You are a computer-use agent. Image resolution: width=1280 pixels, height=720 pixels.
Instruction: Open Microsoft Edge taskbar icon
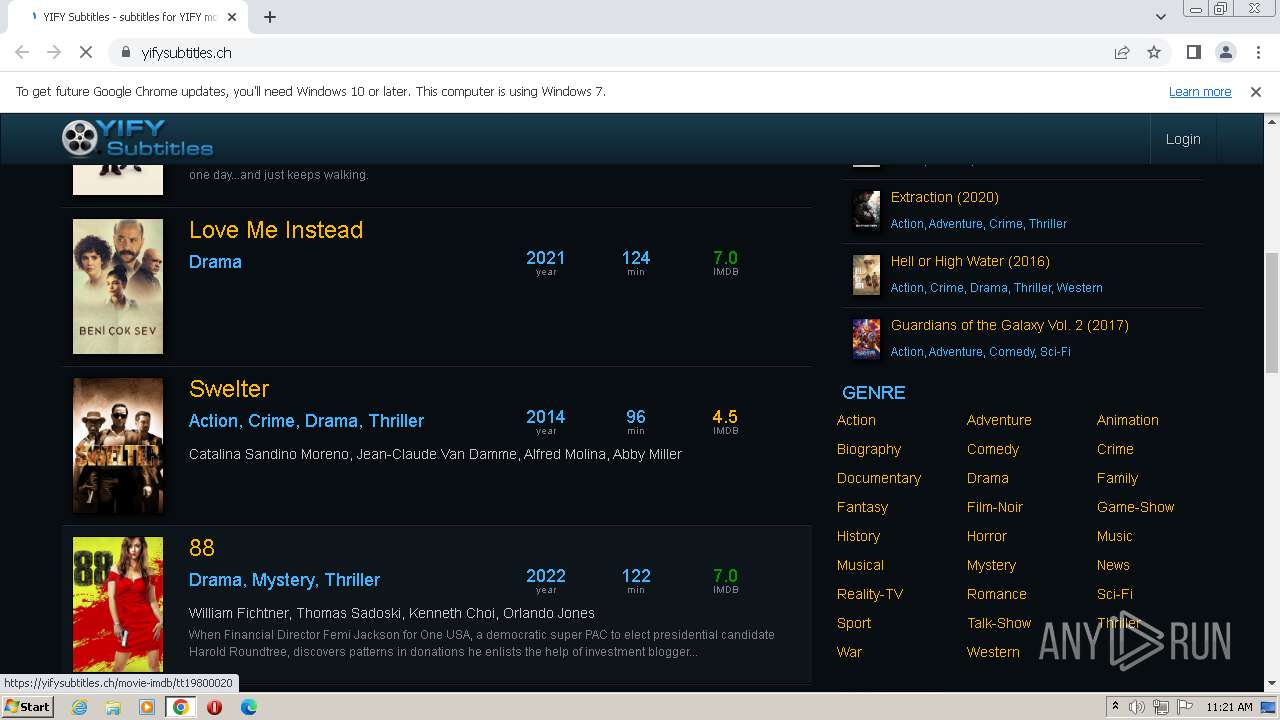pyautogui.click(x=248, y=707)
